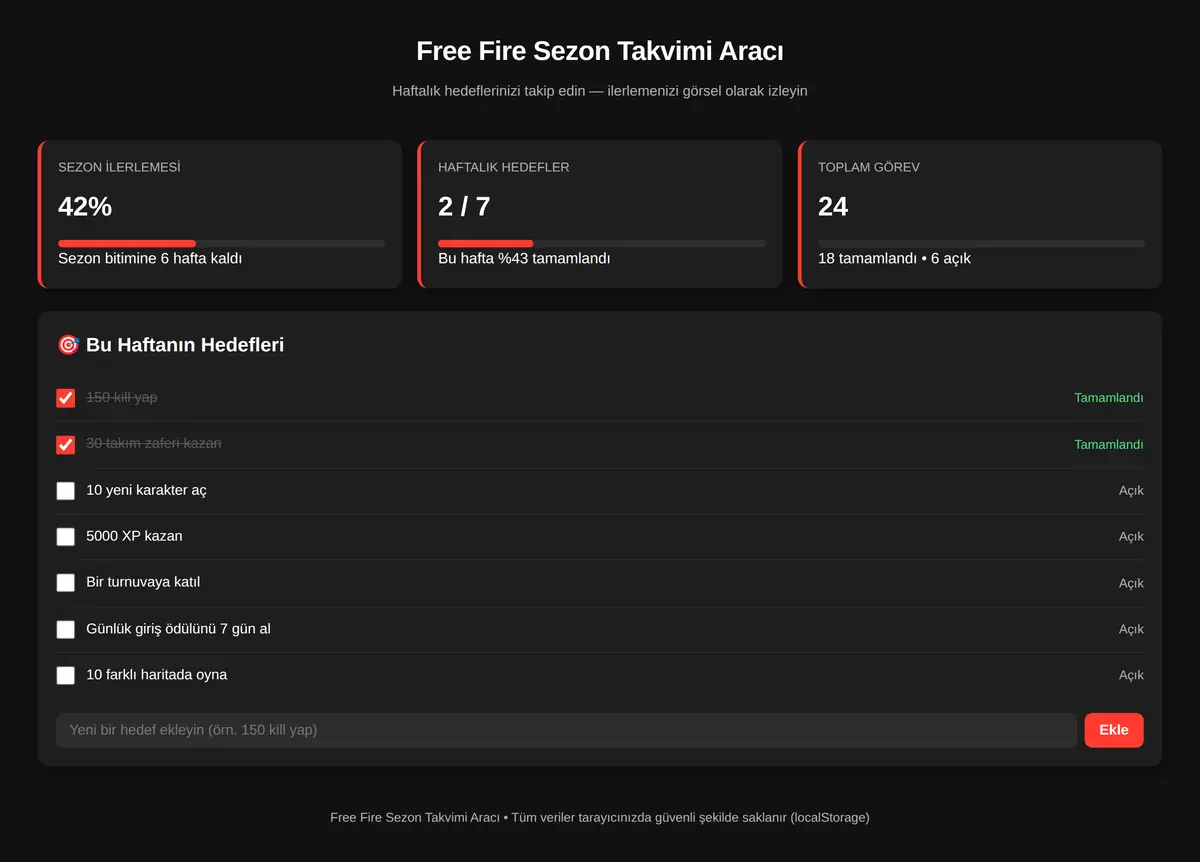Focus the 'Yeni bir hedef ekleyin' input field
1200x862 pixels.
click(566, 730)
